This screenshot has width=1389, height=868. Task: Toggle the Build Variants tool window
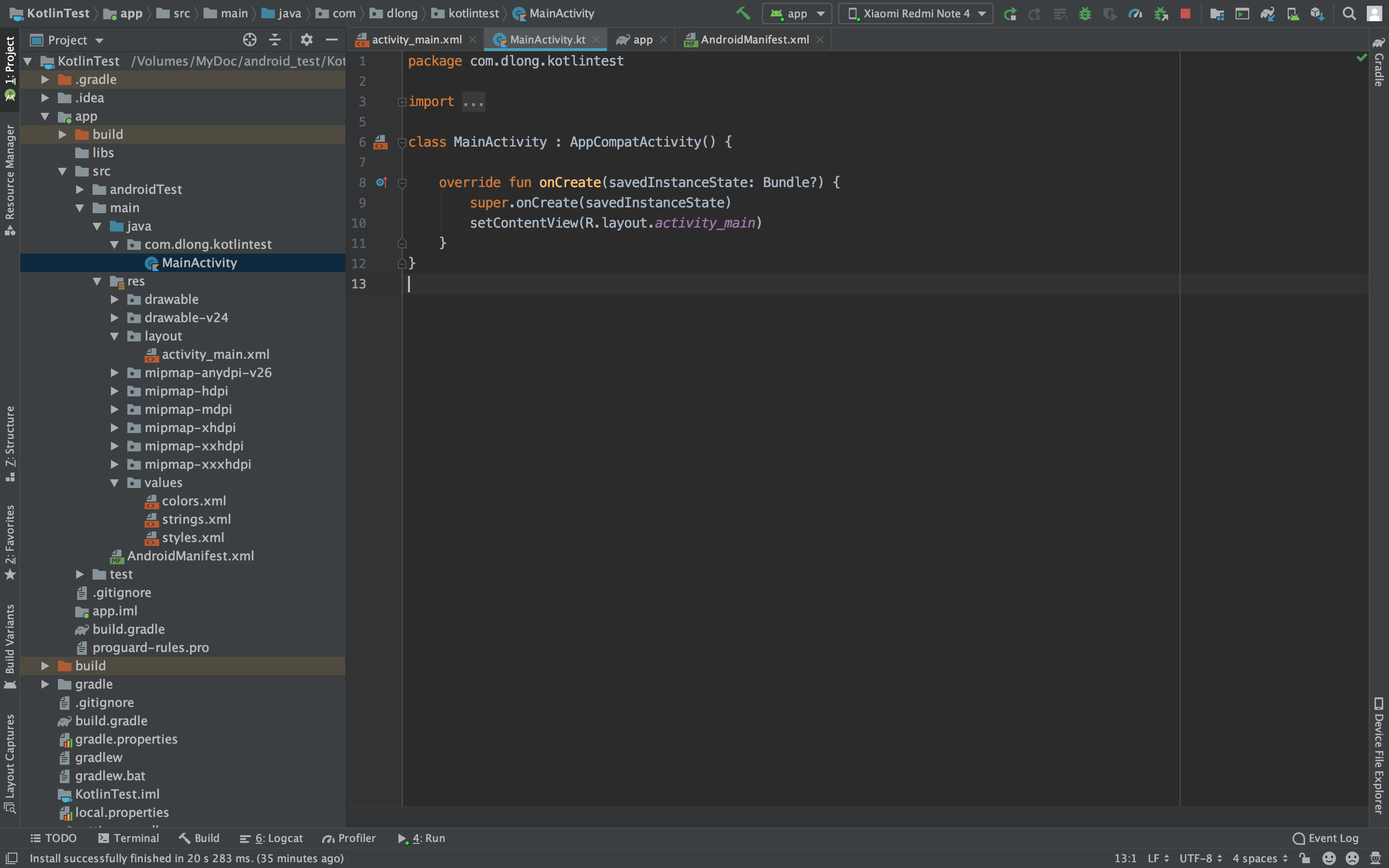10,646
